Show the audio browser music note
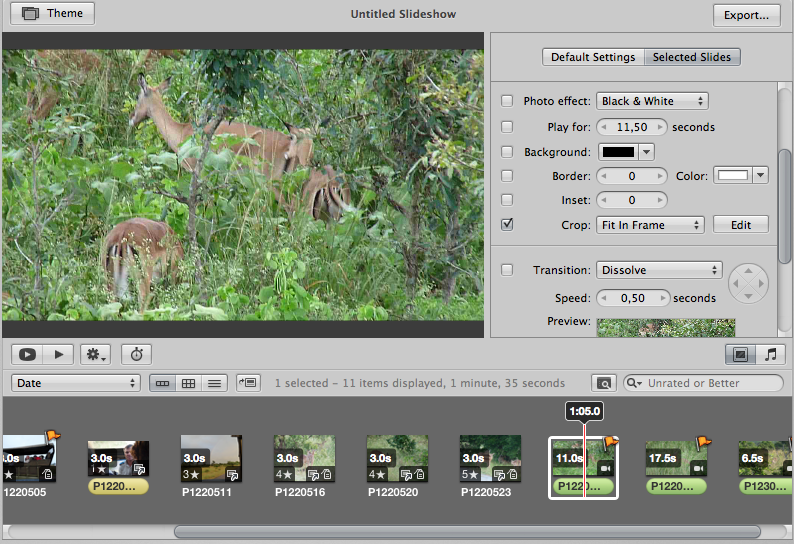The image size is (794, 544). click(x=769, y=354)
